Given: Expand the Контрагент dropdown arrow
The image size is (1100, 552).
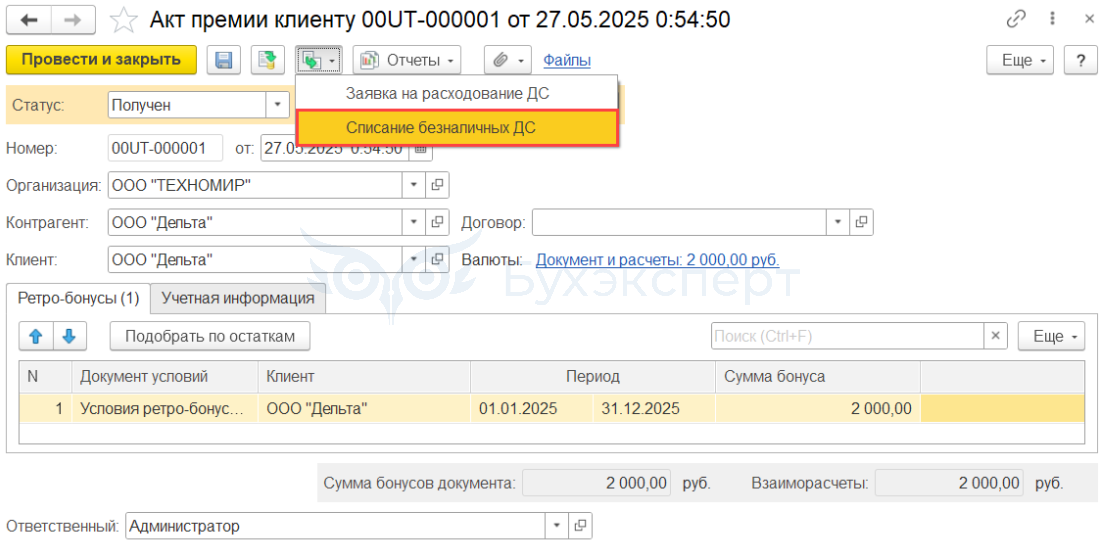Looking at the screenshot, I should 413,222.
